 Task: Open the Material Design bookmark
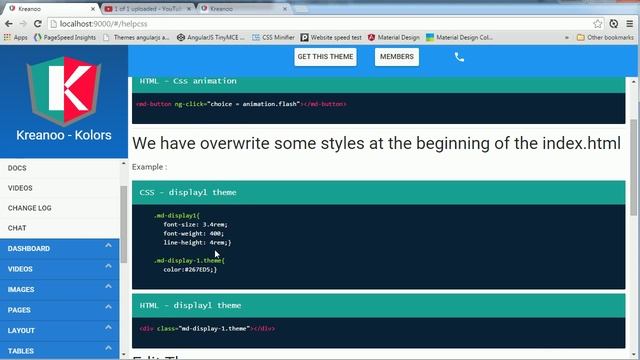pyautogui.click(x=393, y=37)
